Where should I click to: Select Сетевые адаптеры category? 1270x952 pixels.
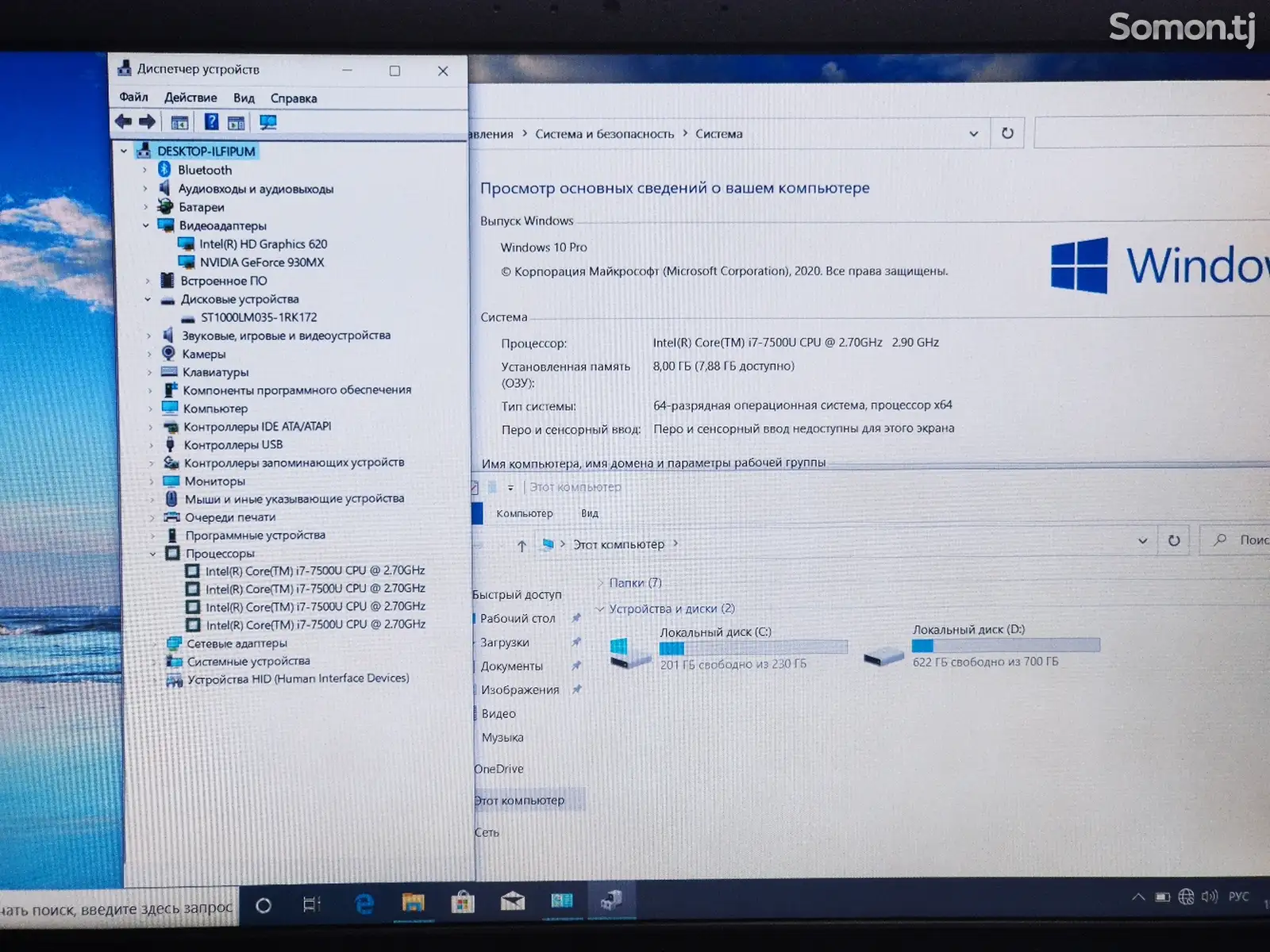click(237, 643)
